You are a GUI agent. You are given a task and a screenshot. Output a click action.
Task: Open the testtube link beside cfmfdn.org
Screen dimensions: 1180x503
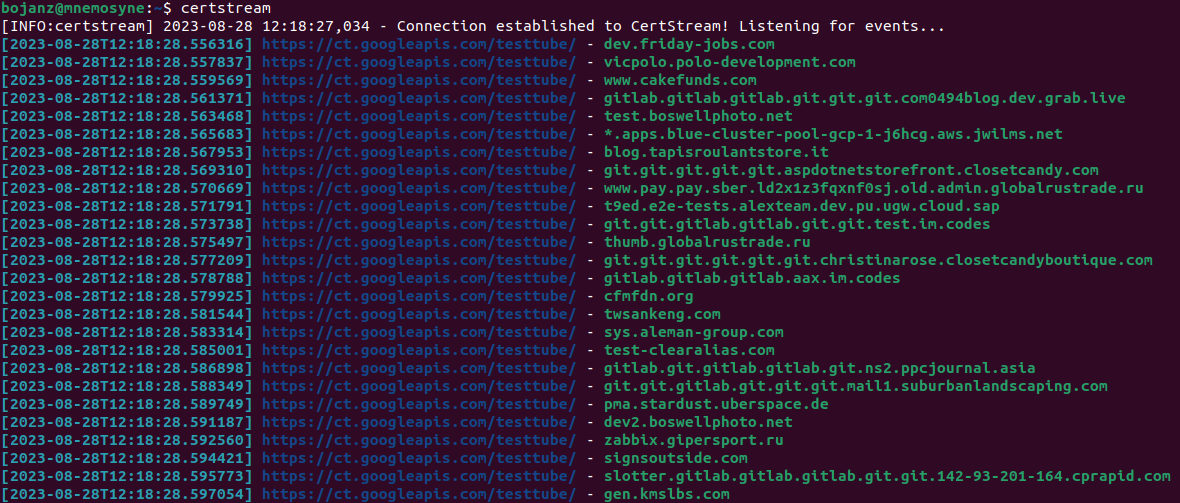(419, 296)
